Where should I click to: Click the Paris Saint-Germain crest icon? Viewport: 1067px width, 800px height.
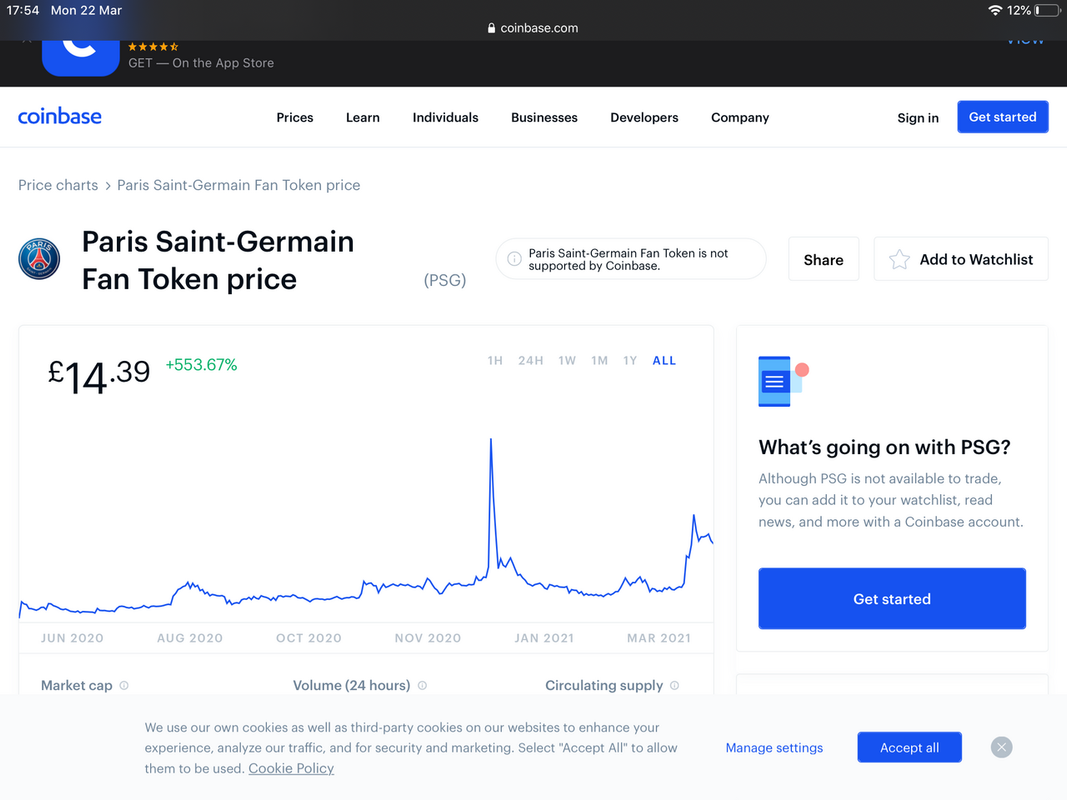click(39, 259)
